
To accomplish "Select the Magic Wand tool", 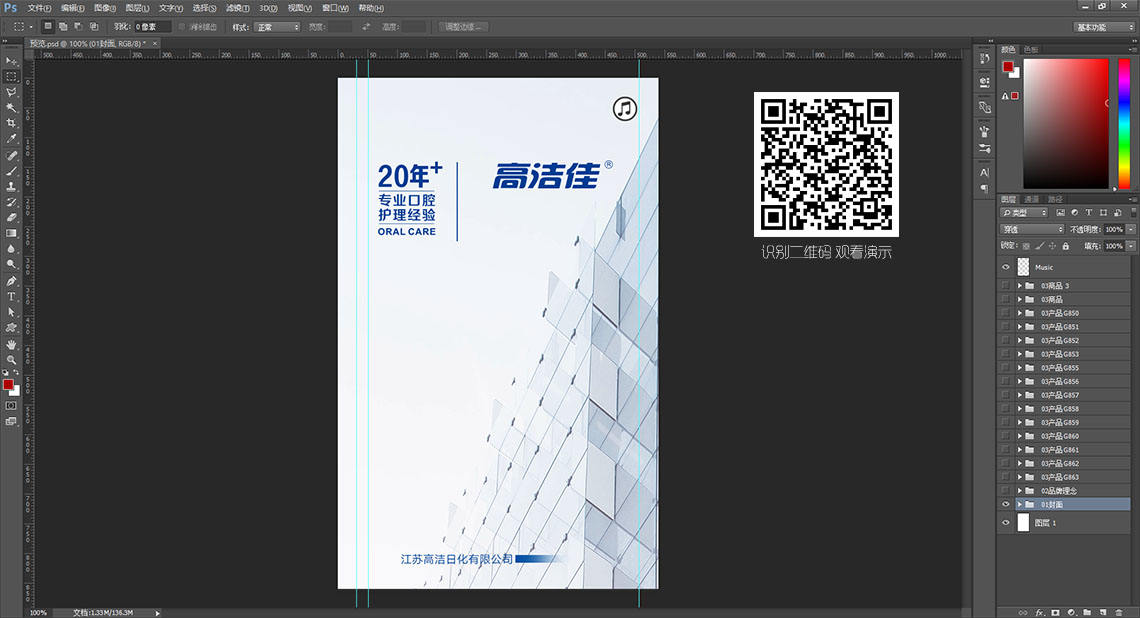I will pyautogui.click(x=11, y=108).
